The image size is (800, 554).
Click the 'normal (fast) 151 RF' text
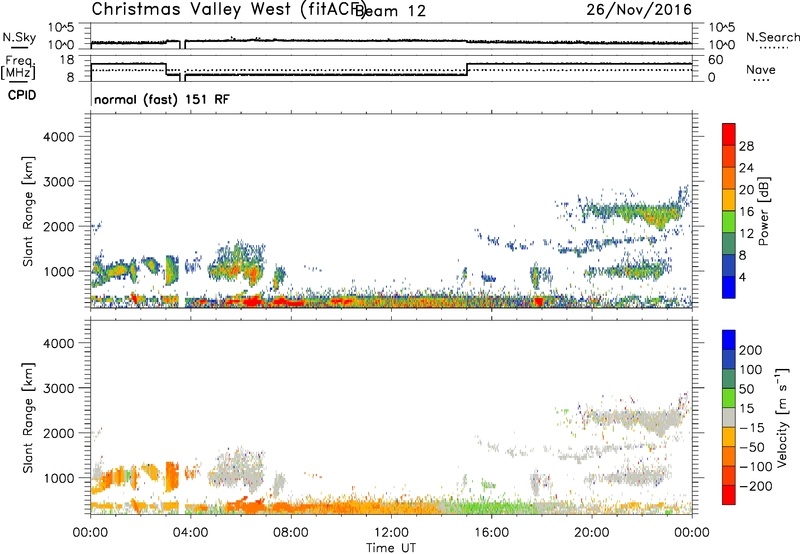[x=162, y=99]
